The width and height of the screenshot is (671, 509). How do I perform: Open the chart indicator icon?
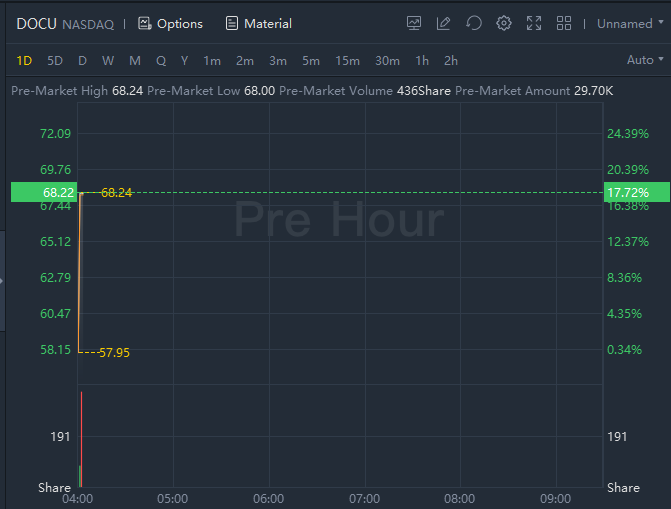(x=414, y=23)
